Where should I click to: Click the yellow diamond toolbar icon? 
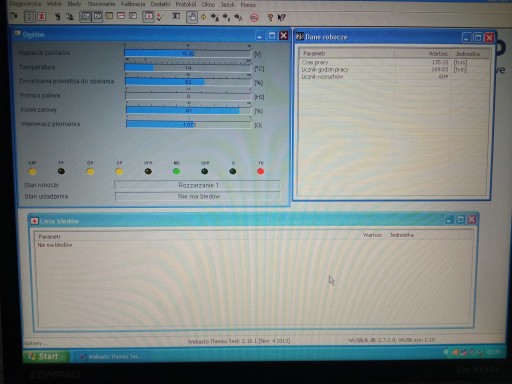coord(203,17)
